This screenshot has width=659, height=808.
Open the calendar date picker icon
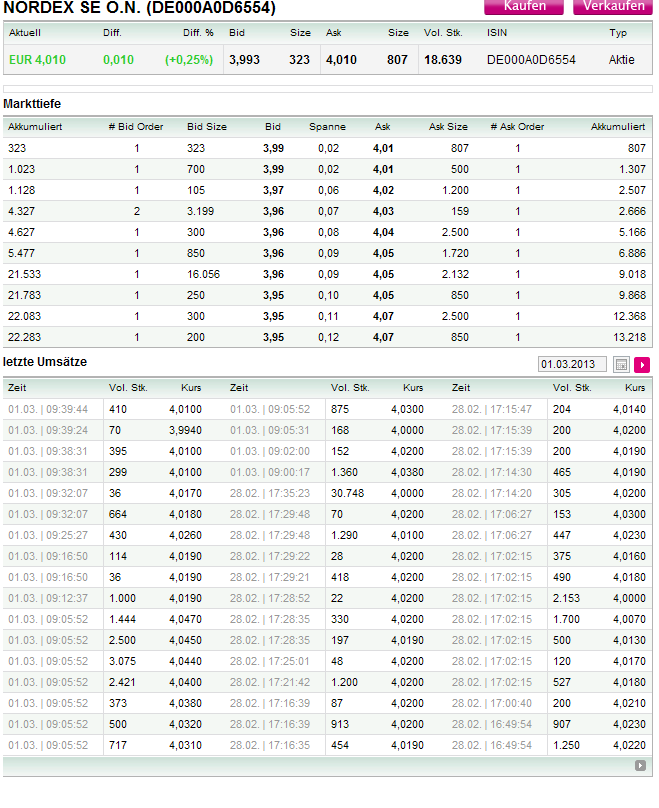(621, 365)
